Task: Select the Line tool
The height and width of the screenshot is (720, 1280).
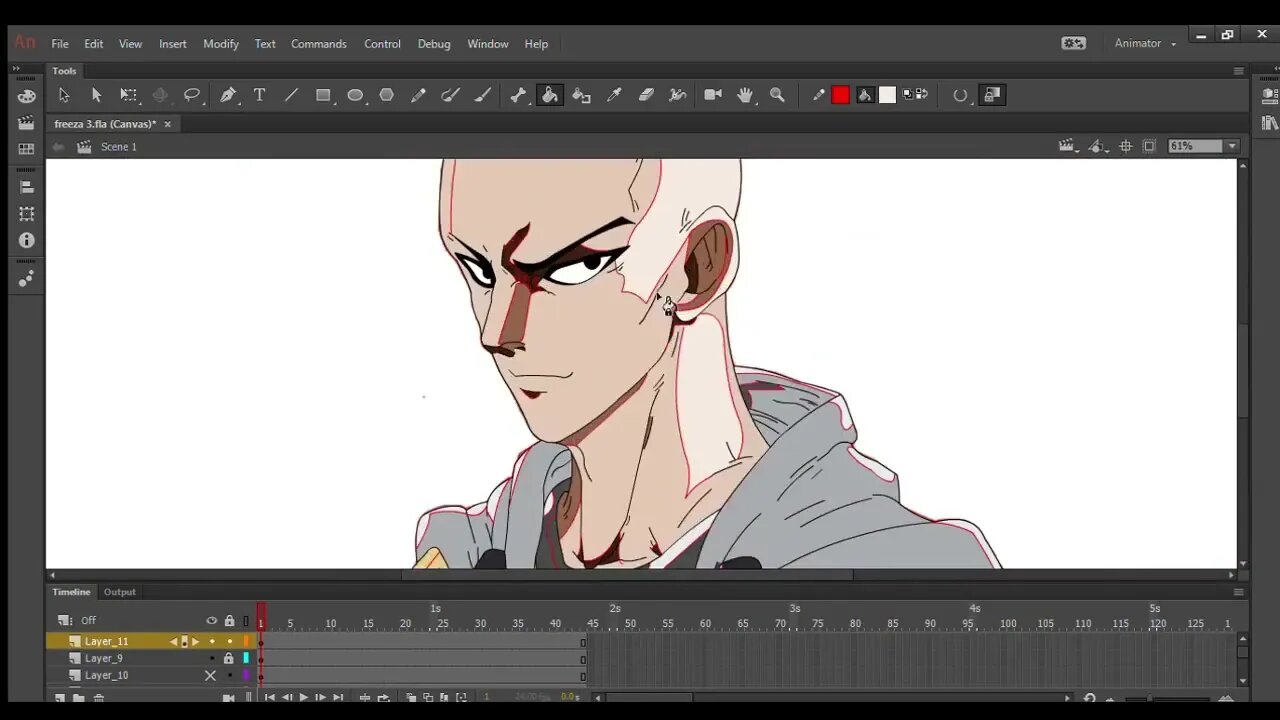Action: (x=291, y=95)
